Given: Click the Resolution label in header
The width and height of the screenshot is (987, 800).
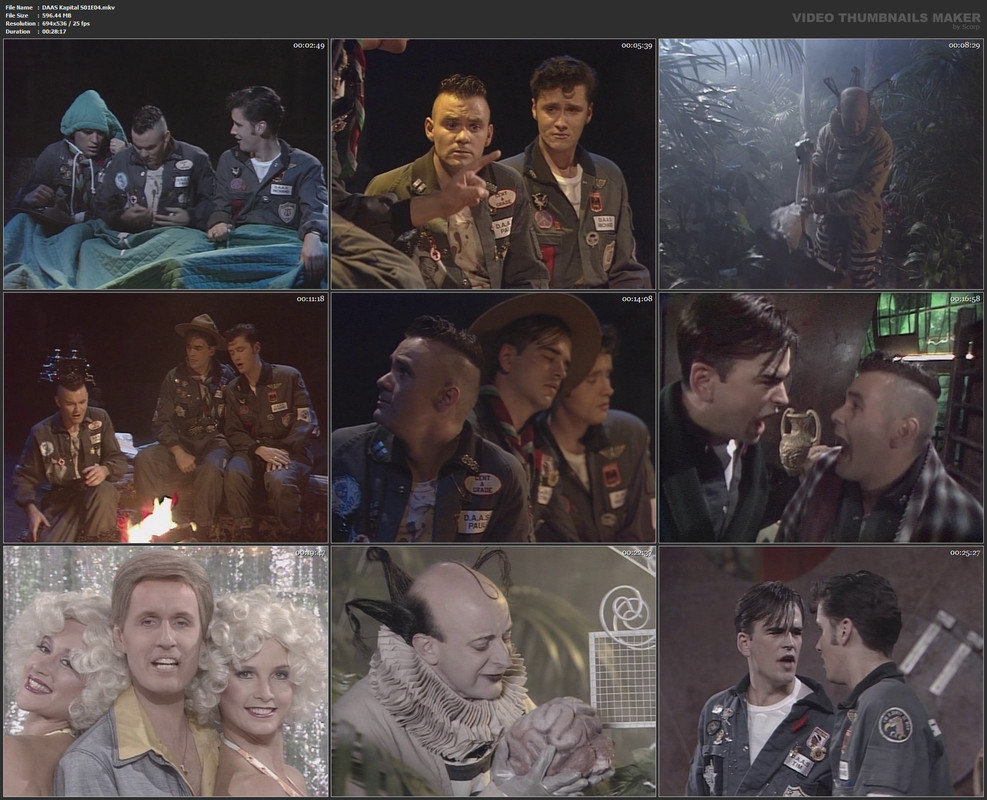Looking at the screenshot, I should (x=19, y=23).
